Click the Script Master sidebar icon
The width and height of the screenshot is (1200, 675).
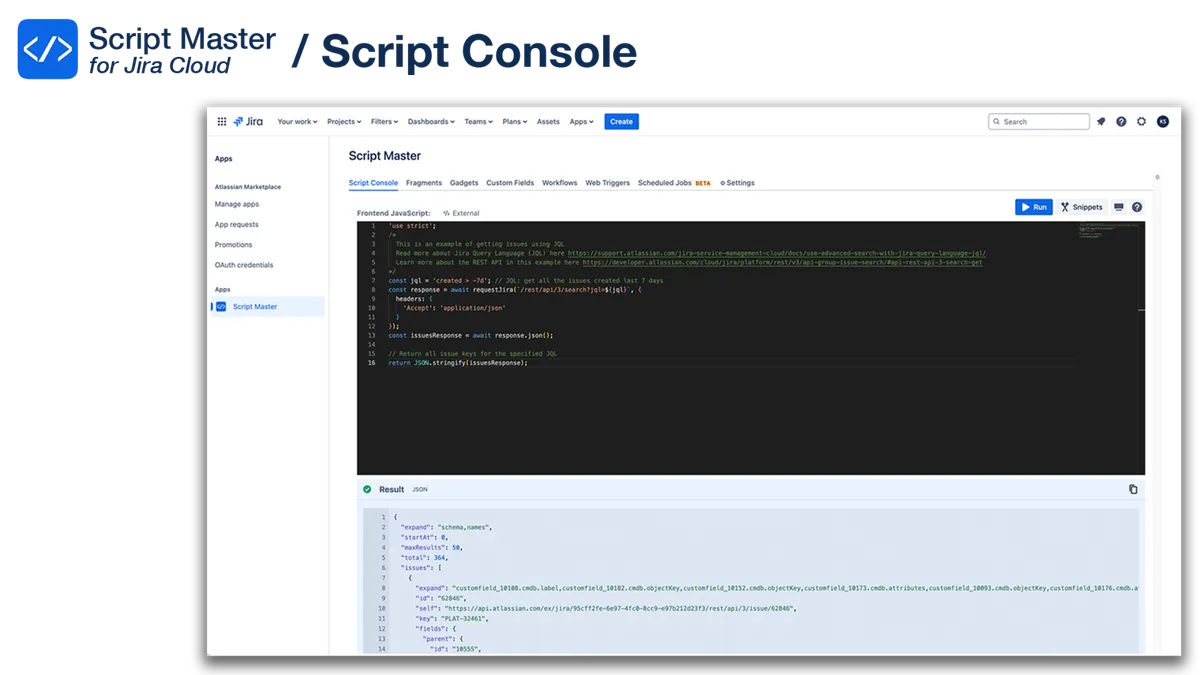[221, 307]
